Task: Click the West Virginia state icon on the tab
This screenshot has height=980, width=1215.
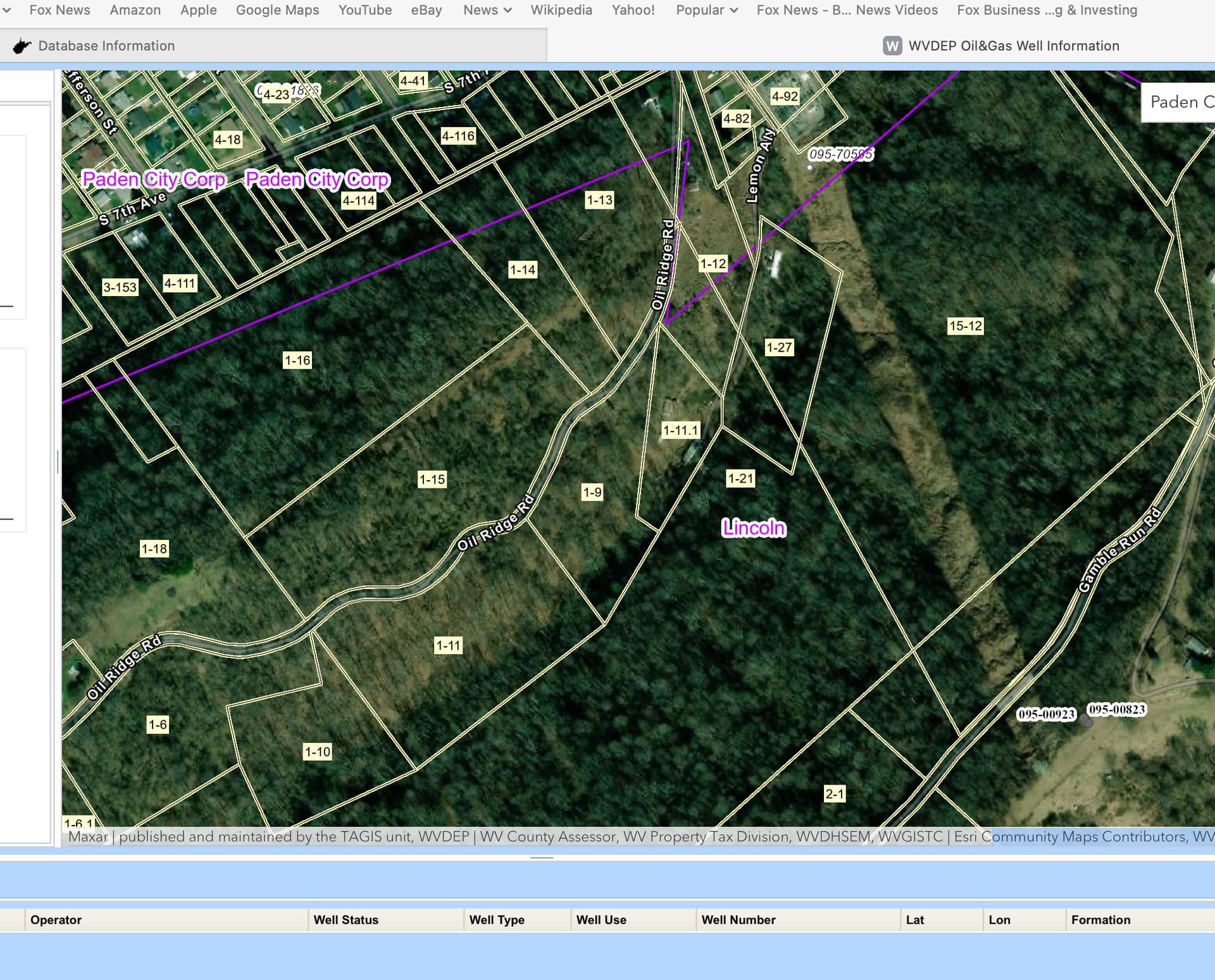Action: (x=22, y=46)
